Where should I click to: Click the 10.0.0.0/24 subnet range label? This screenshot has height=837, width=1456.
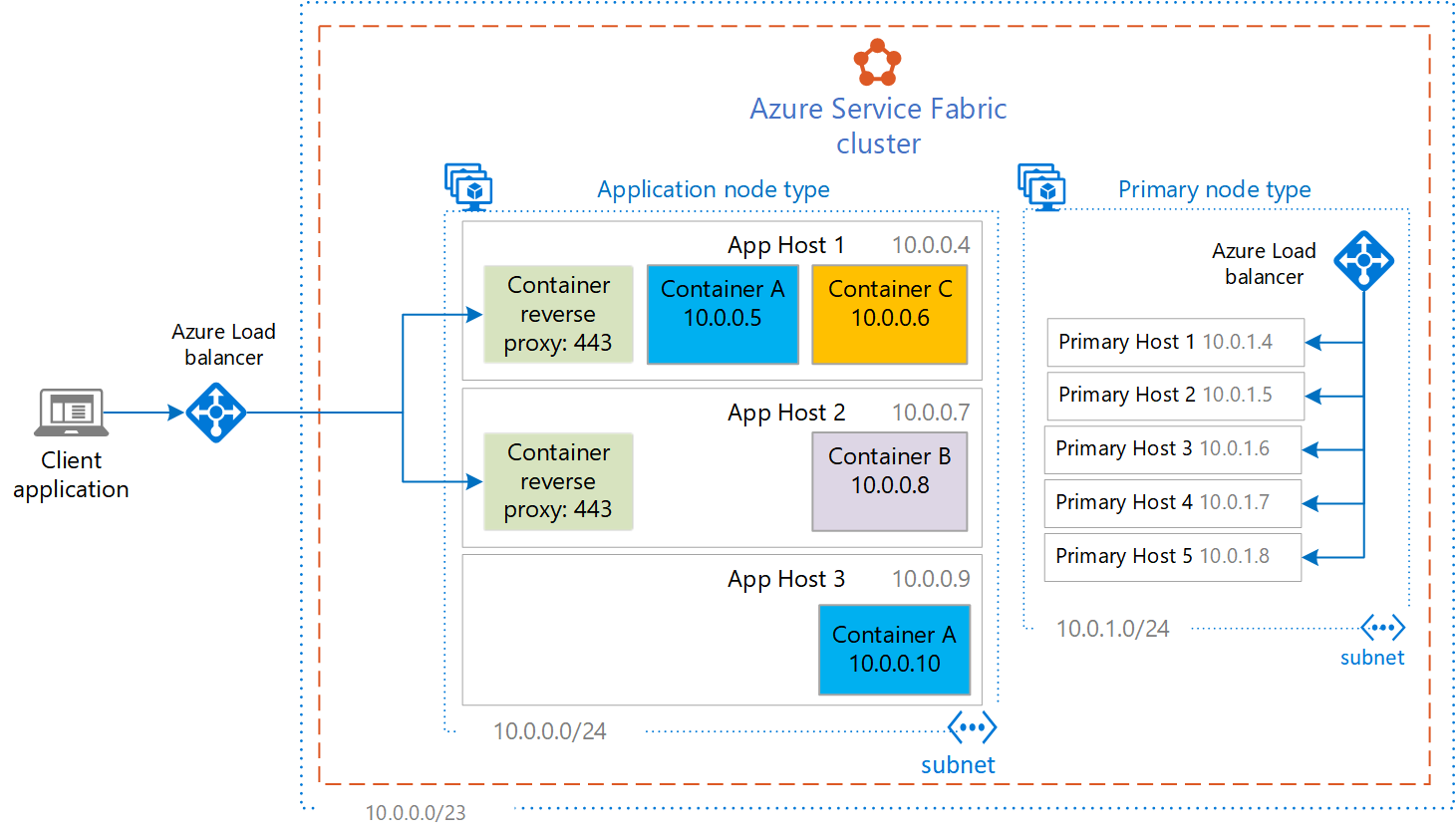coord(550,731)
